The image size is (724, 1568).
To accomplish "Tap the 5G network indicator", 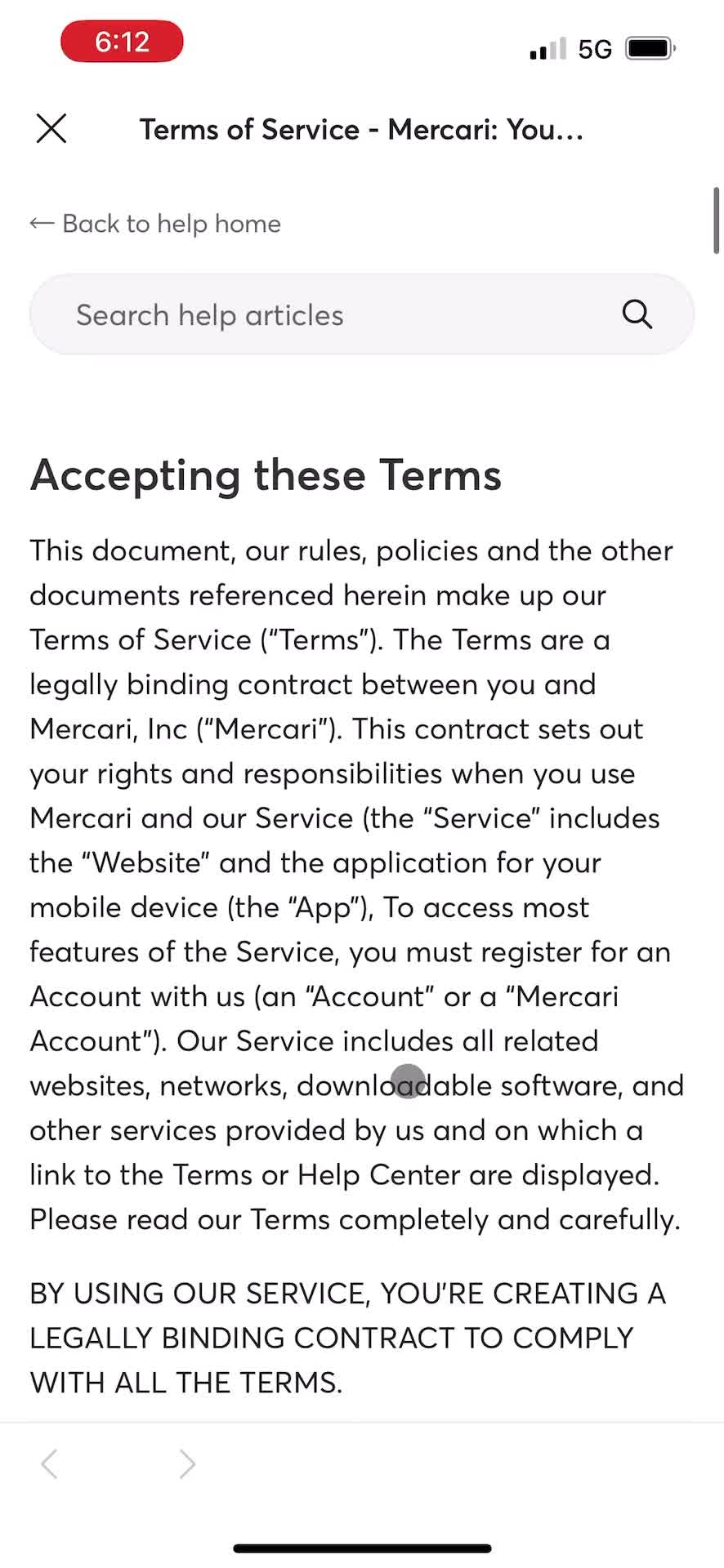I will (595, 50).
